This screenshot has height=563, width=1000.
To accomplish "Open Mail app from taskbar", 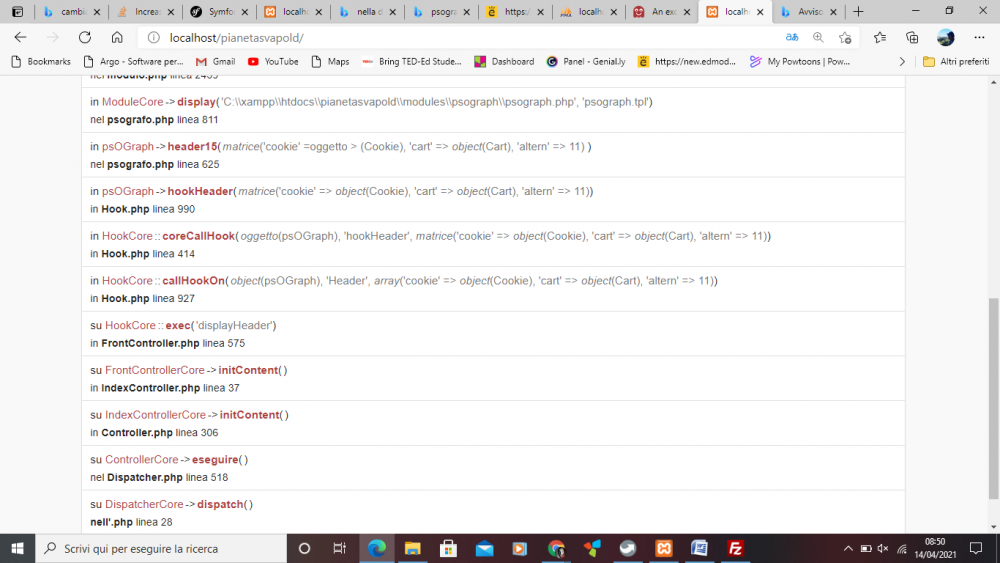I will click(x=484, y=548).
